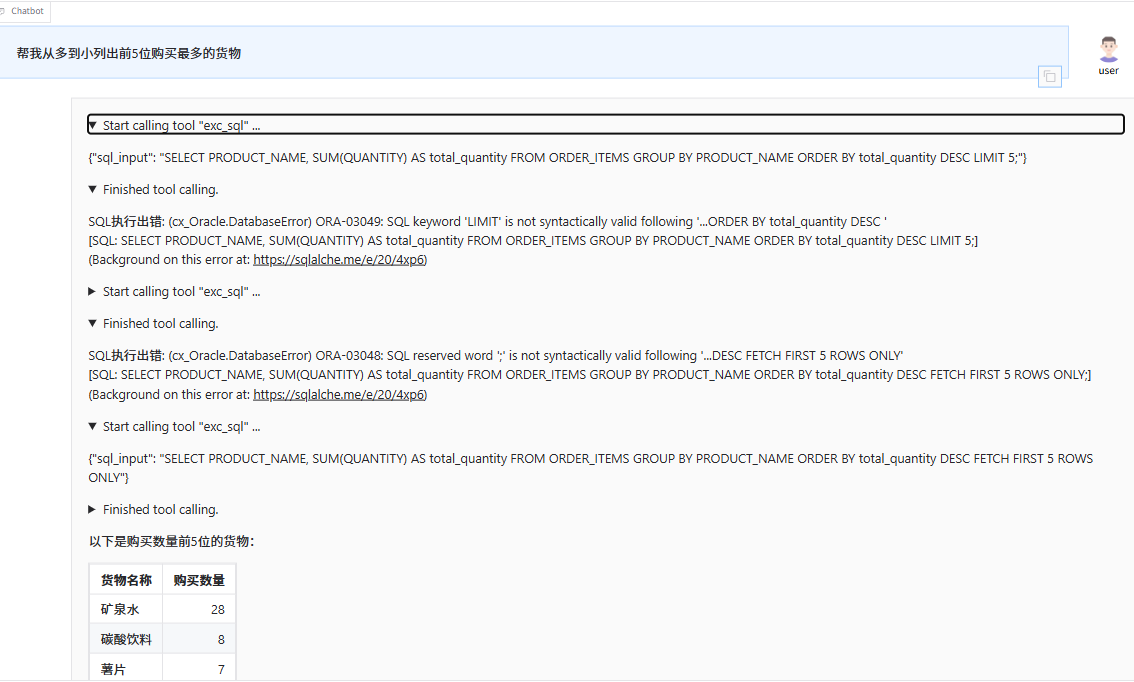Select the sql_input JSON with FETCH FIRST 5 ROWS
This screenshot has width=1134, height=682.
591,468
